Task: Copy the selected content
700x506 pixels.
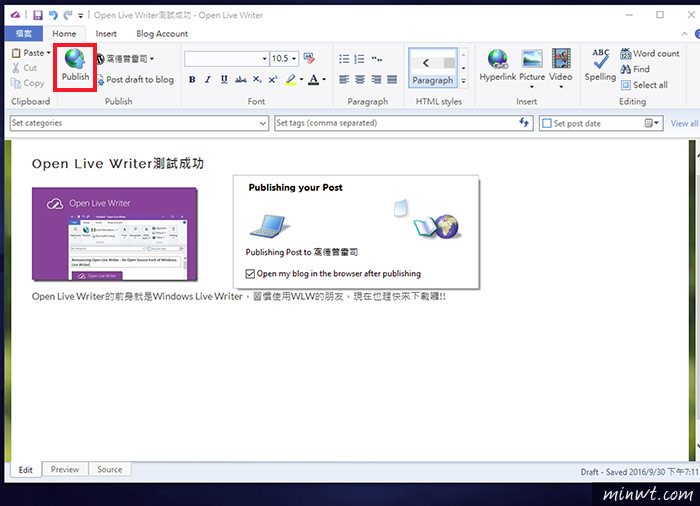Action: 28,83
